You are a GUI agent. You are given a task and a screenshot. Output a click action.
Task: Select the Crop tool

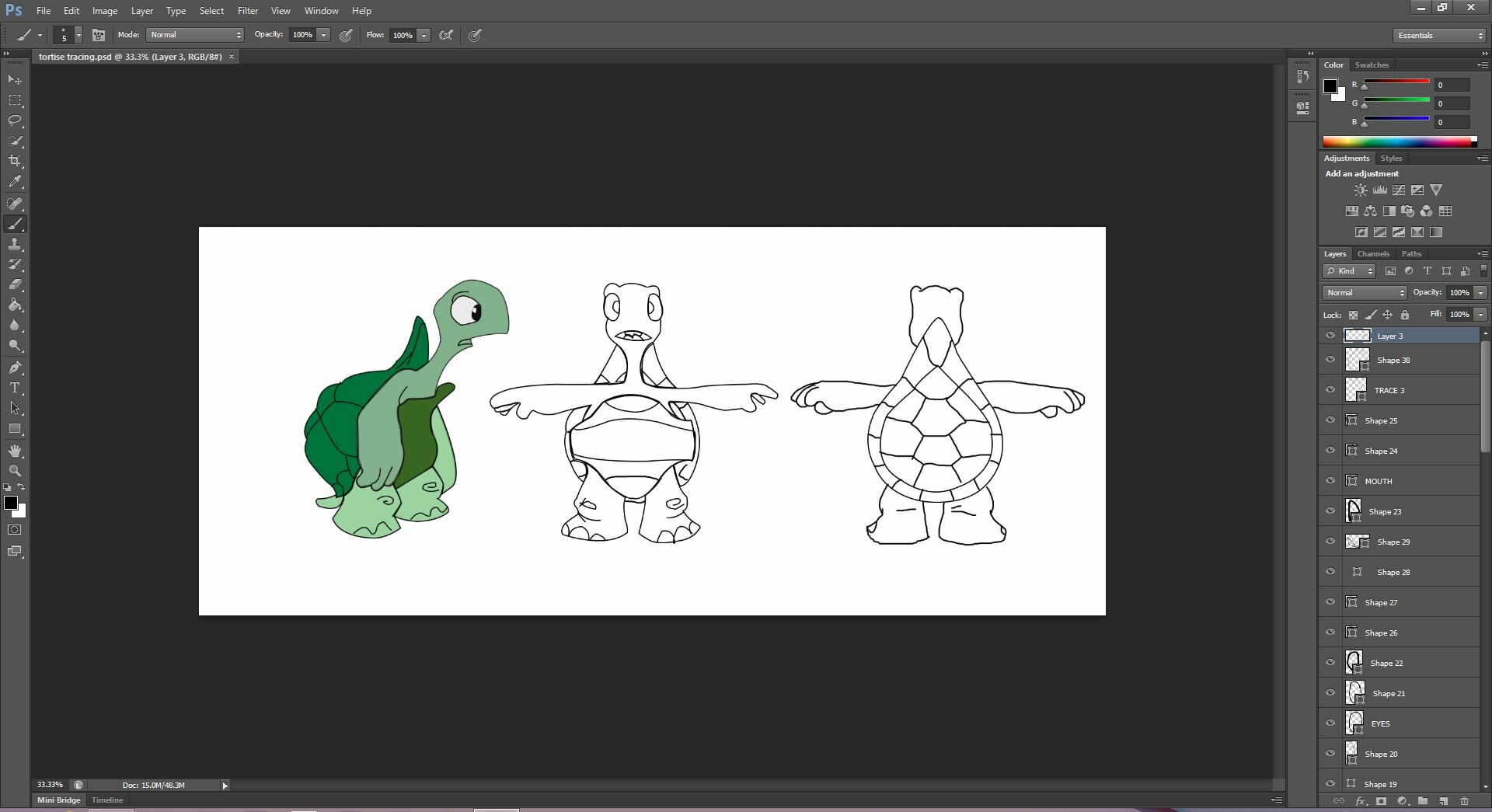coord(15,162)
